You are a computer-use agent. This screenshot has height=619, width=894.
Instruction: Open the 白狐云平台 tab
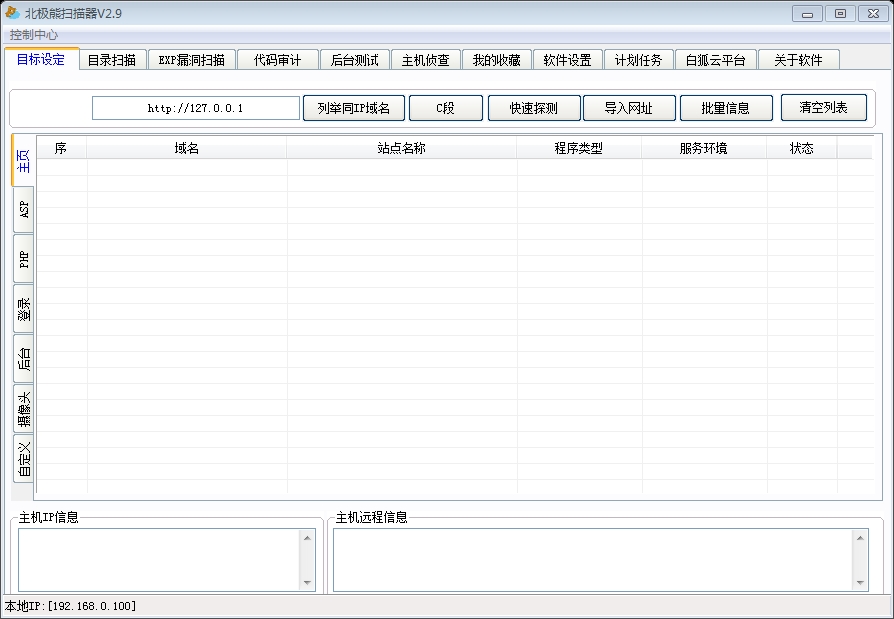[716, 60]
